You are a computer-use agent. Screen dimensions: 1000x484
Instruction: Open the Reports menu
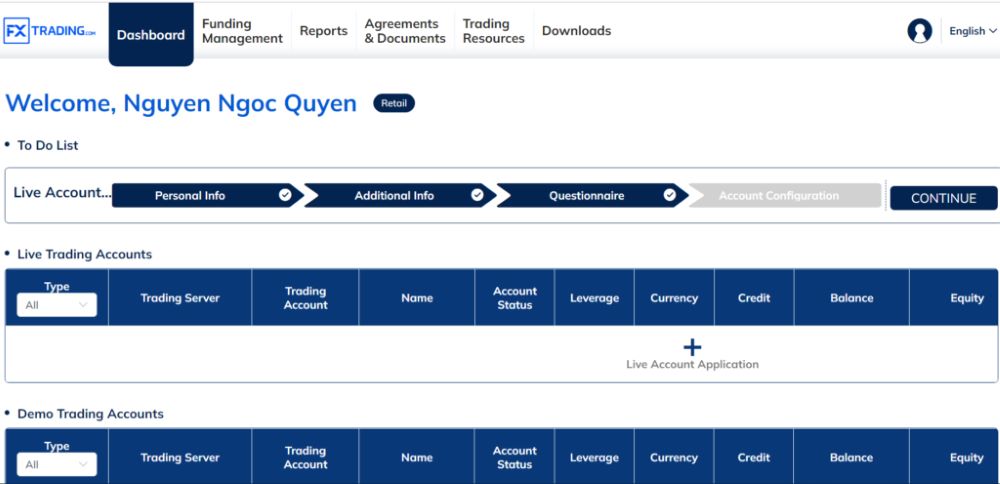324,31
